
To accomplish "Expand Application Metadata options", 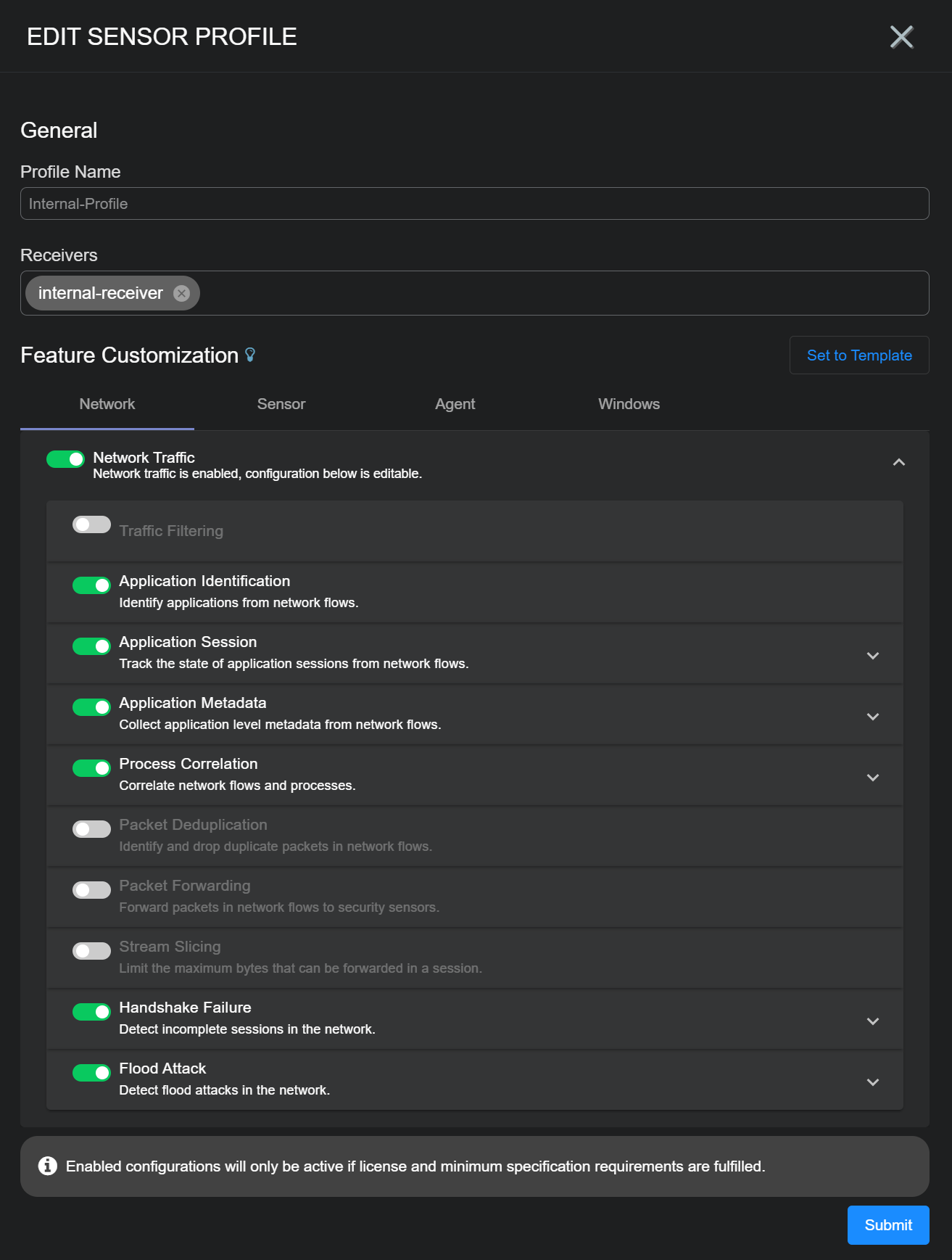I will point(872,716).
